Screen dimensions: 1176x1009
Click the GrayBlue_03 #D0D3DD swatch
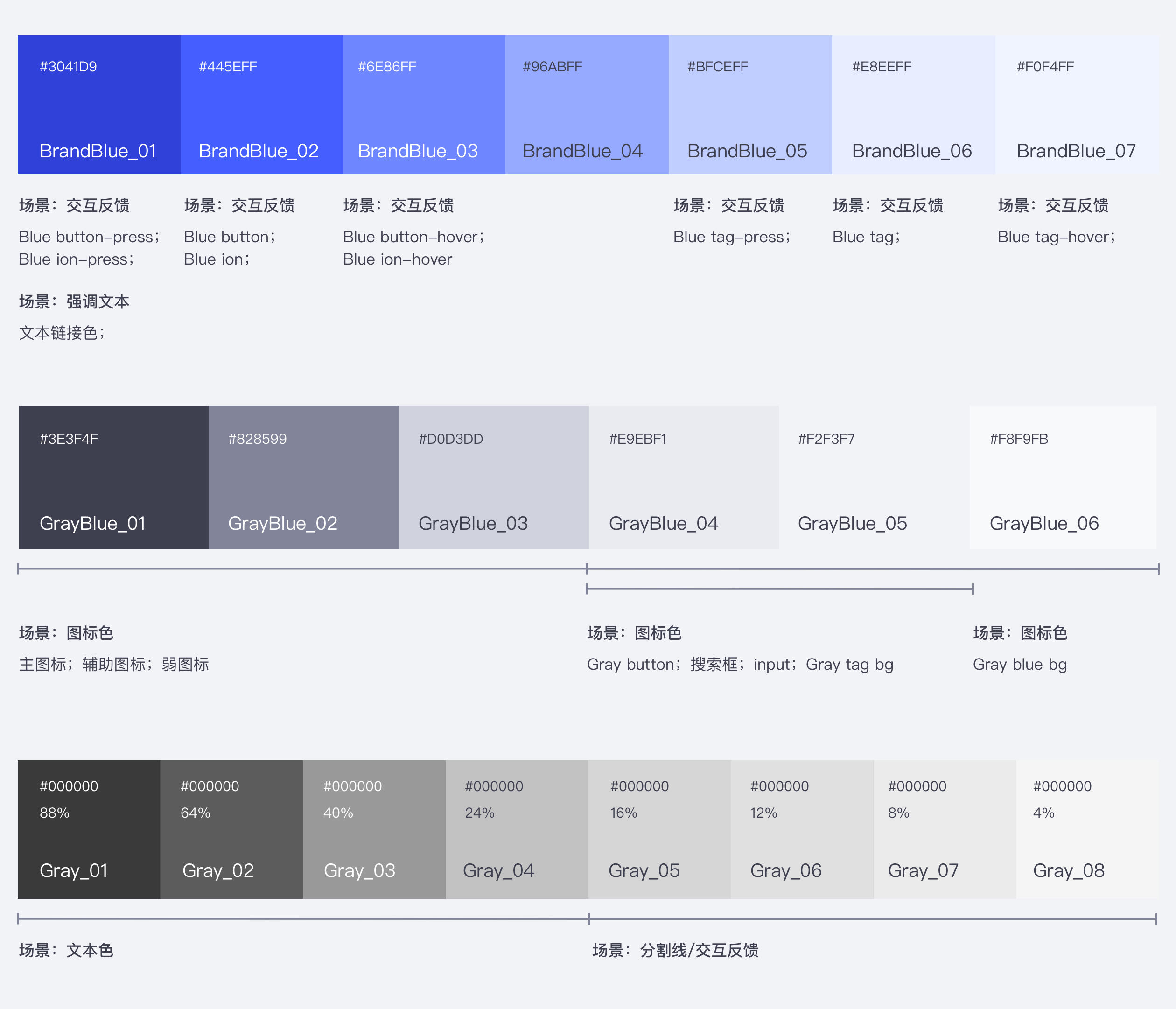[x=494, y=477]
